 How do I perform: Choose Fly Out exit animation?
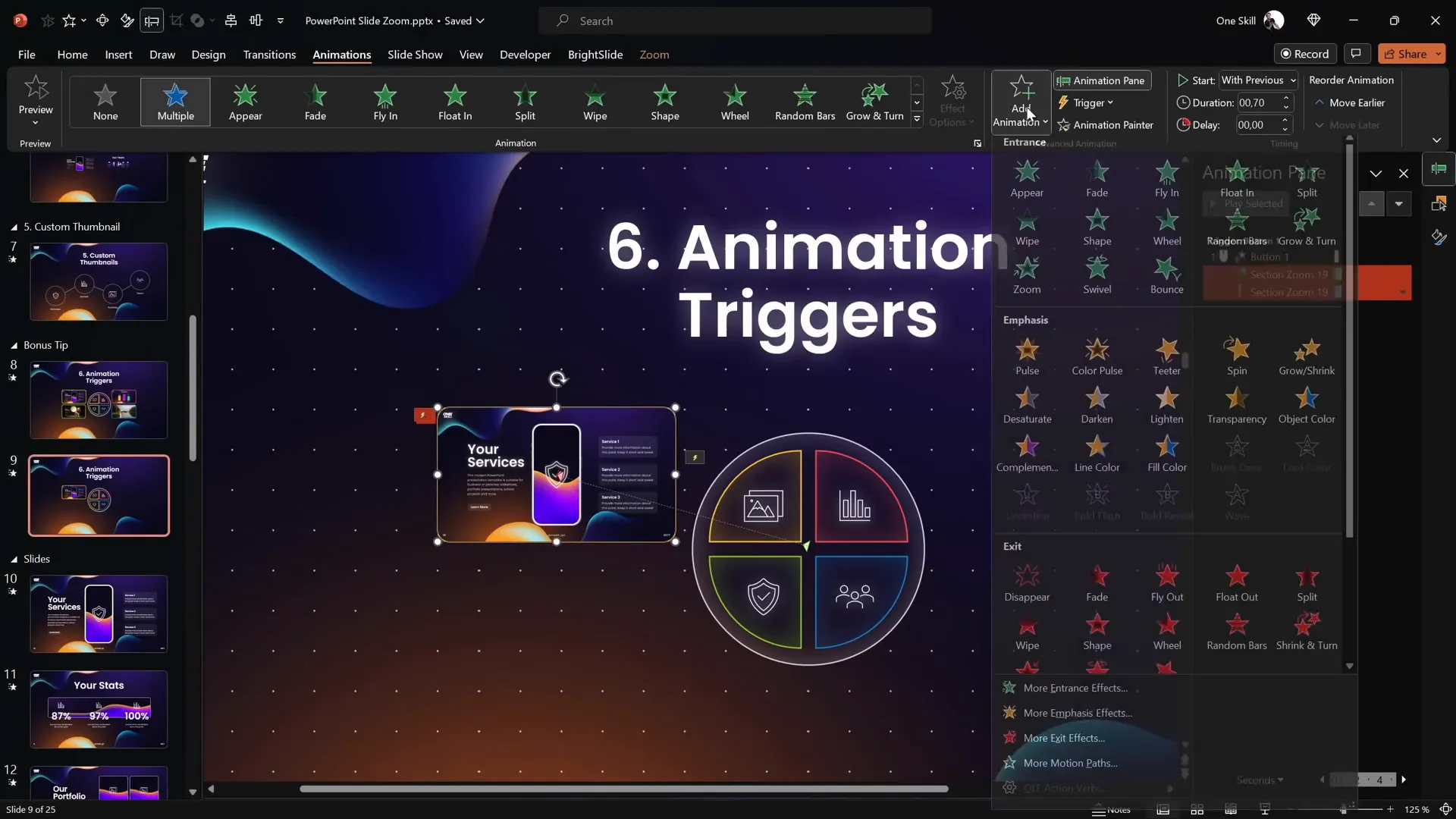coord(1166,583)
